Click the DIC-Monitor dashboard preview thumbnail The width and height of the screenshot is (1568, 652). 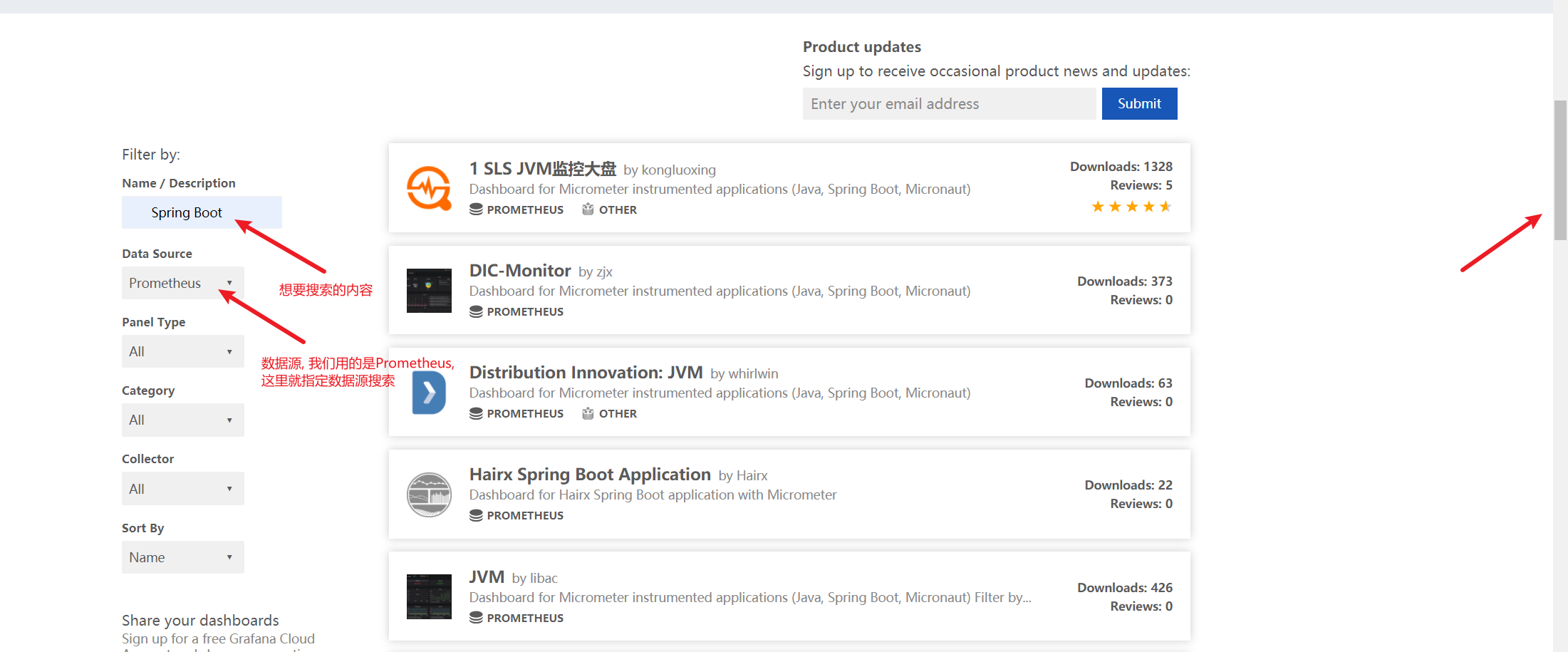coord(428,290)
